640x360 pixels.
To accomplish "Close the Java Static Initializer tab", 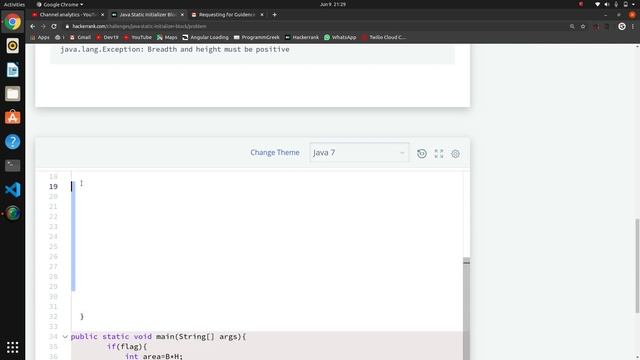I will (182, 15).
